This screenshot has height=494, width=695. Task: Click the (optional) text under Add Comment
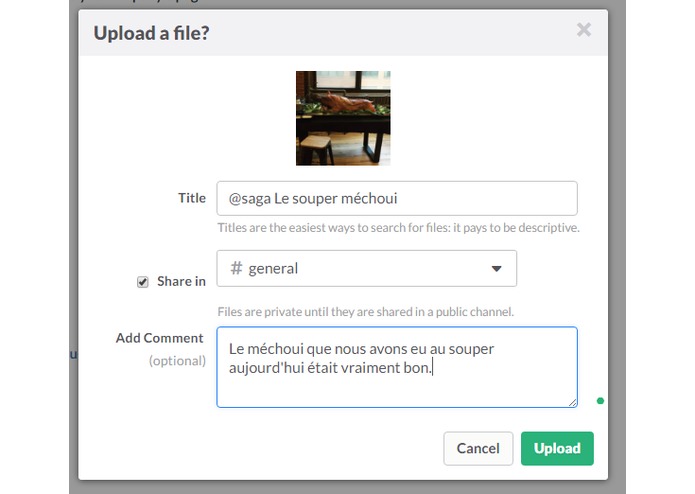coord(177,361)
